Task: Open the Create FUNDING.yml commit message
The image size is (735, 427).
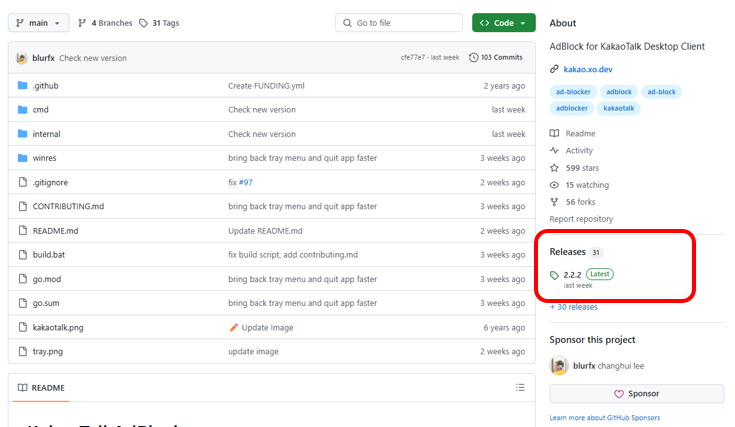Action: point(266,86)
